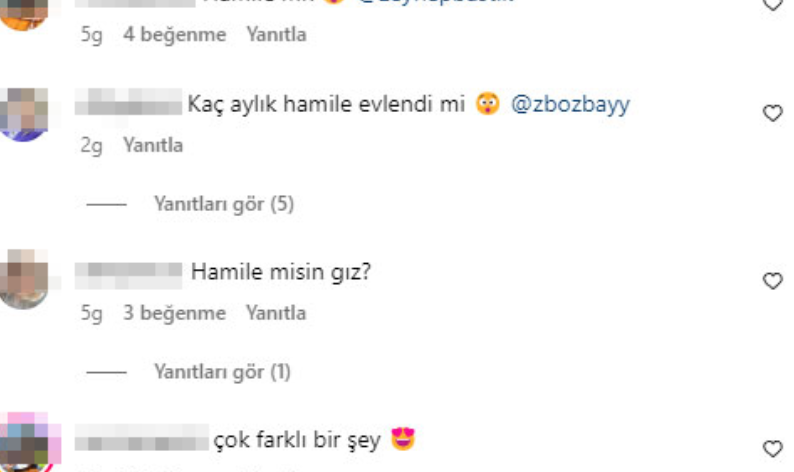Image resolution: width=794 pixels, height=472 pixels.
Task: Like the 'çok farklı bir şey' comment
Action: pyautogui.click(x=773, y=449)
